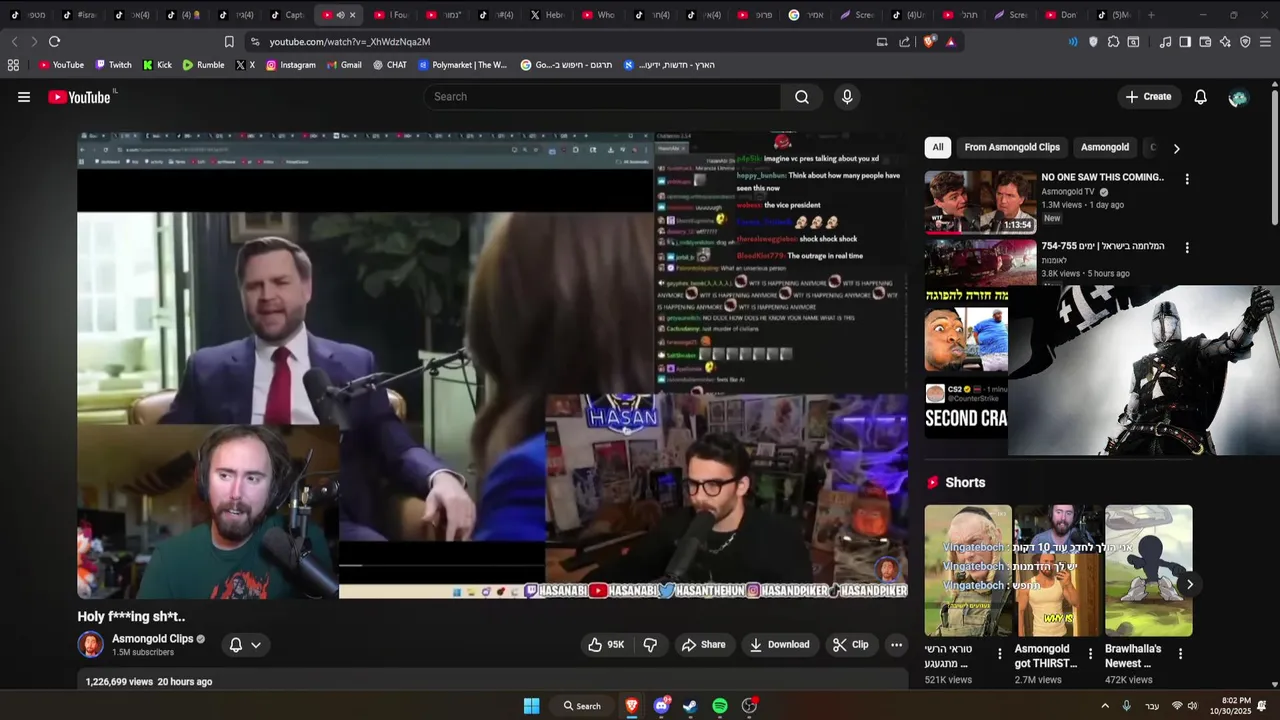Open the Polymarket bookmark
Viewport: 1280px width, 720px height.
pos(463,65)
